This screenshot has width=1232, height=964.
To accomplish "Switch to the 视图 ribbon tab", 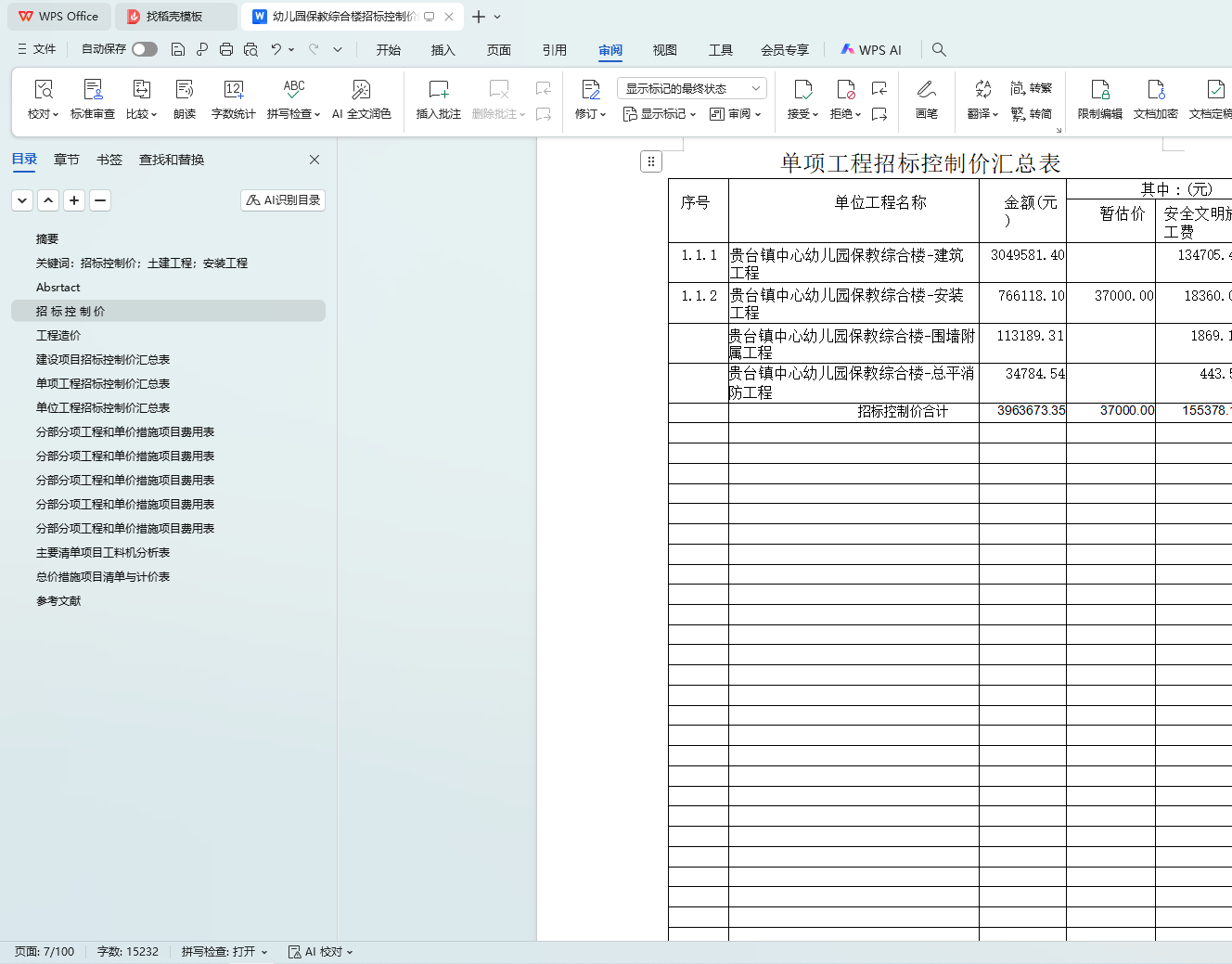I will point(664,50).
